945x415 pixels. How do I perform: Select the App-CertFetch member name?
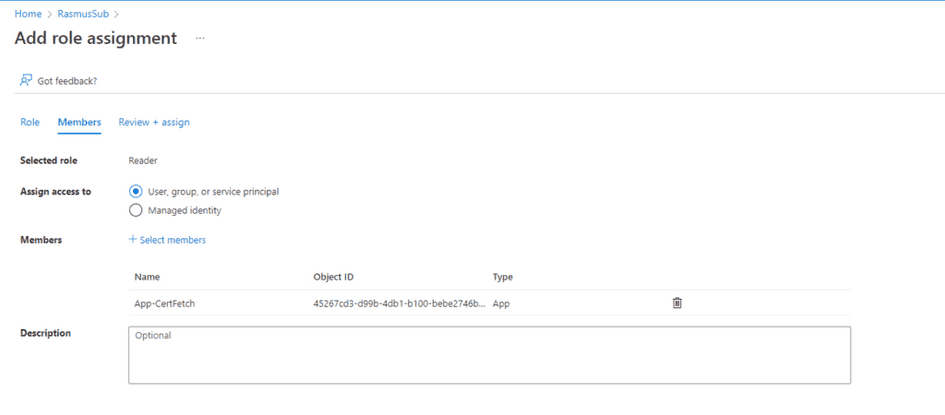[x=164, y=303]
